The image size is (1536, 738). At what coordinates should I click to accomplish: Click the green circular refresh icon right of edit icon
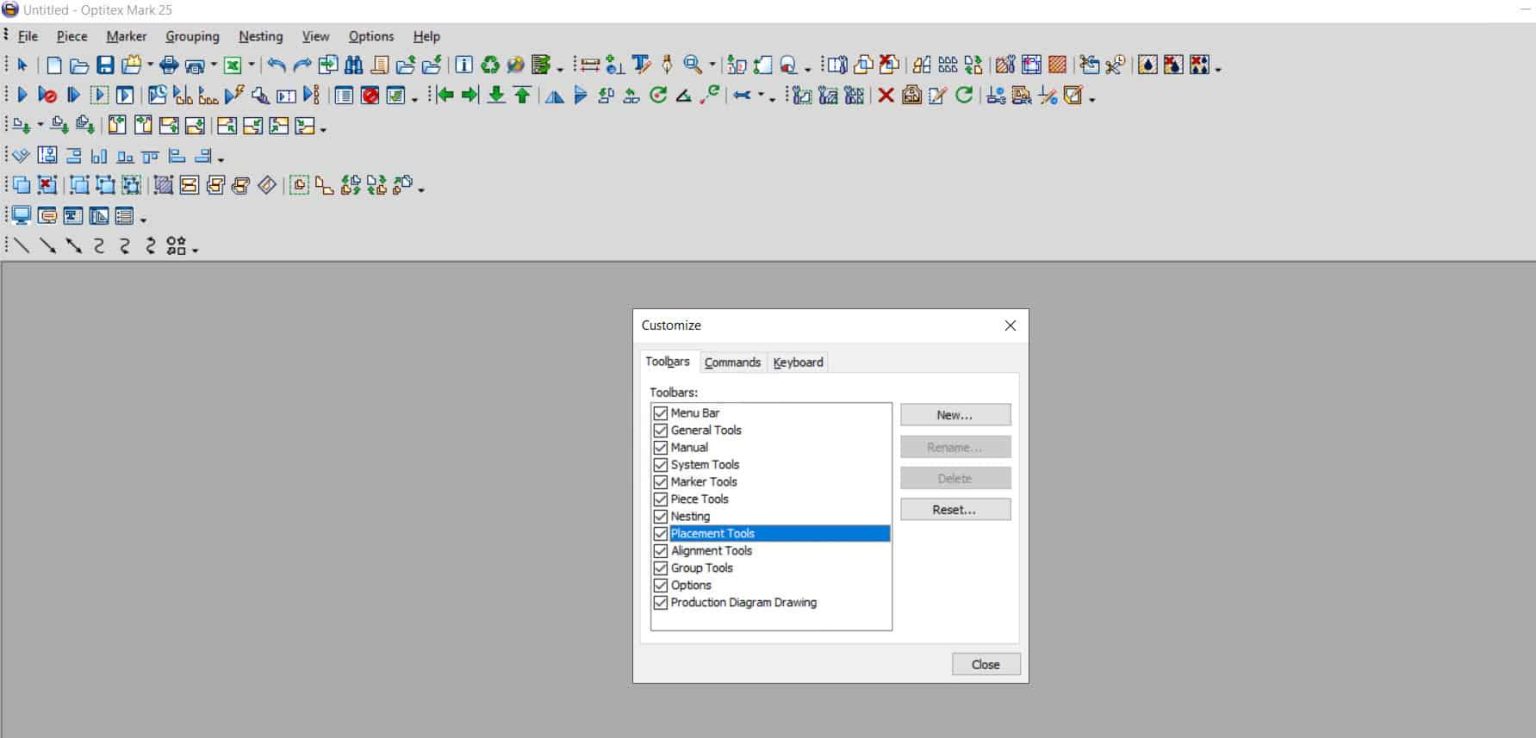click(963, 95)
